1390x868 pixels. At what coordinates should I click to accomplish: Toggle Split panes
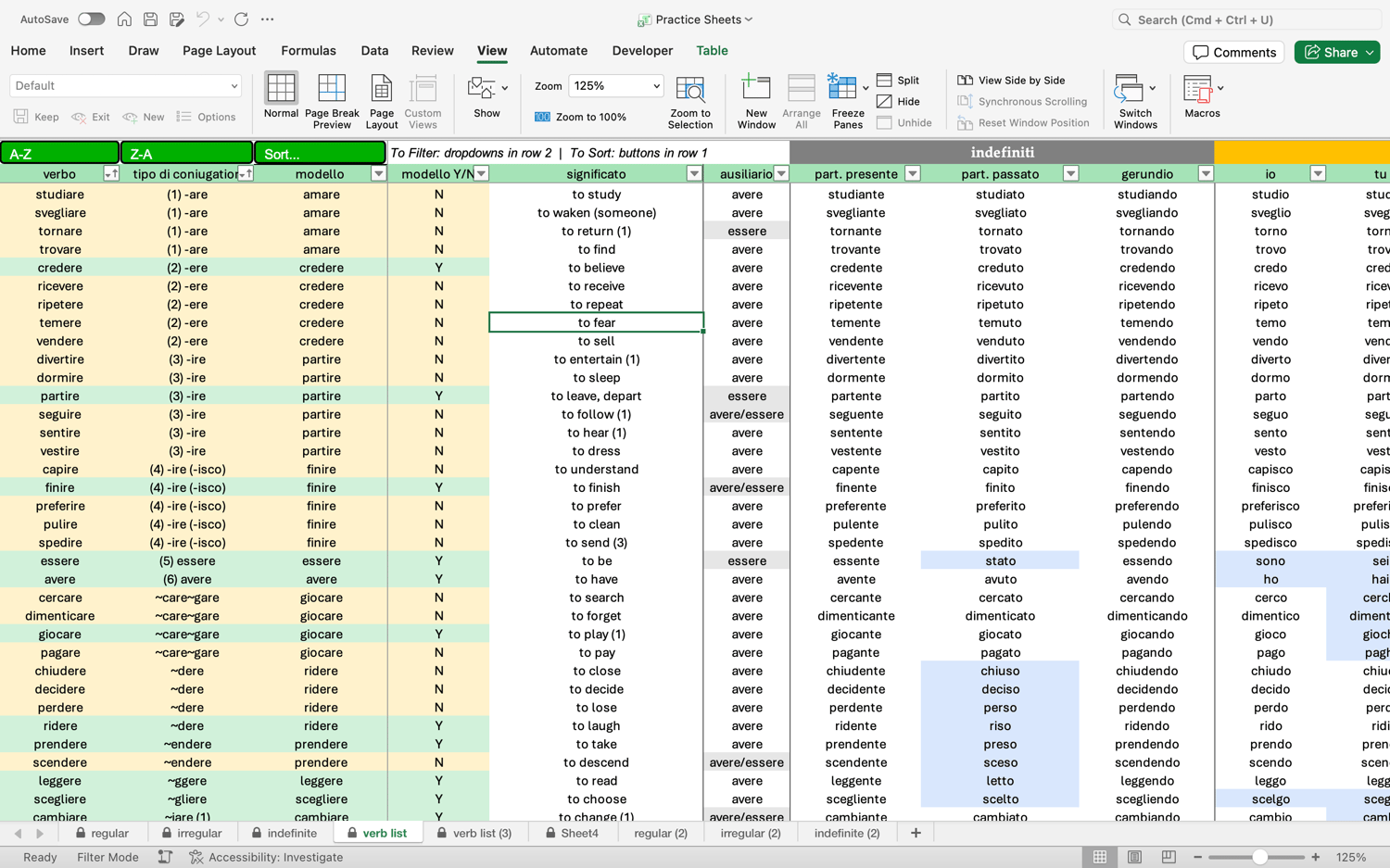click(898, 81)
